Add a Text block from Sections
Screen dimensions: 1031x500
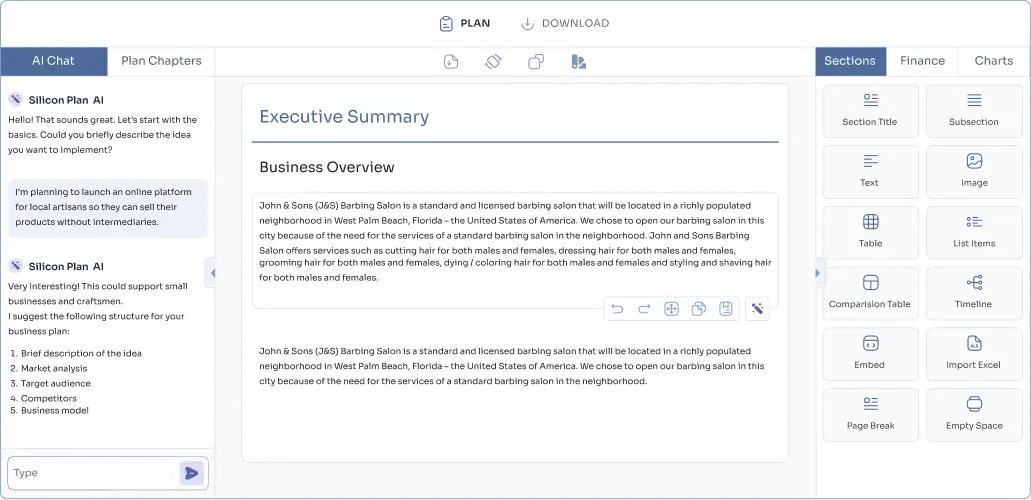[x=871, y=172]
